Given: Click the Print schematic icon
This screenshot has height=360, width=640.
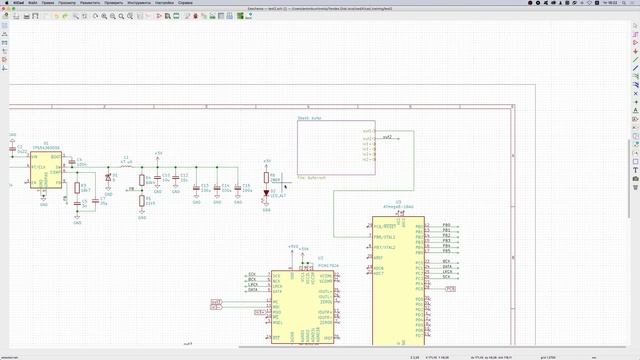Looking at the screenshot, I should point(27,16).
